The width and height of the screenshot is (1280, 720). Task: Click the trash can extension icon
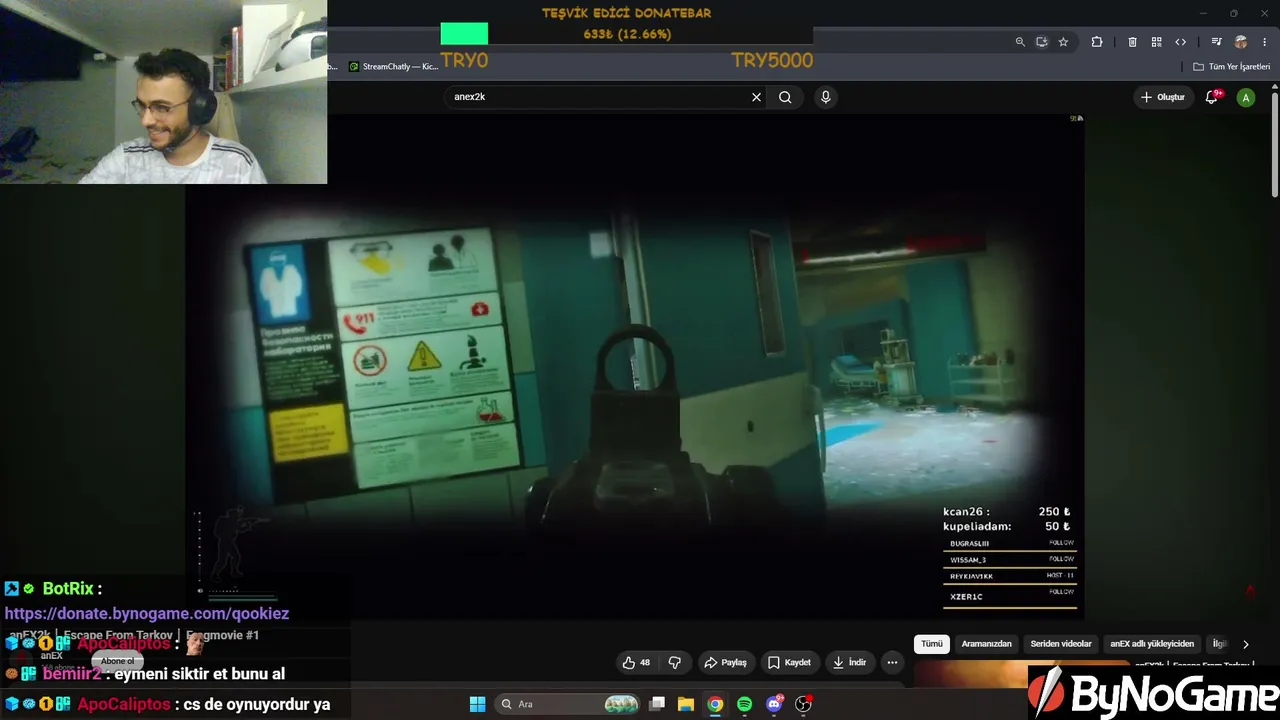coord(1132,42)
